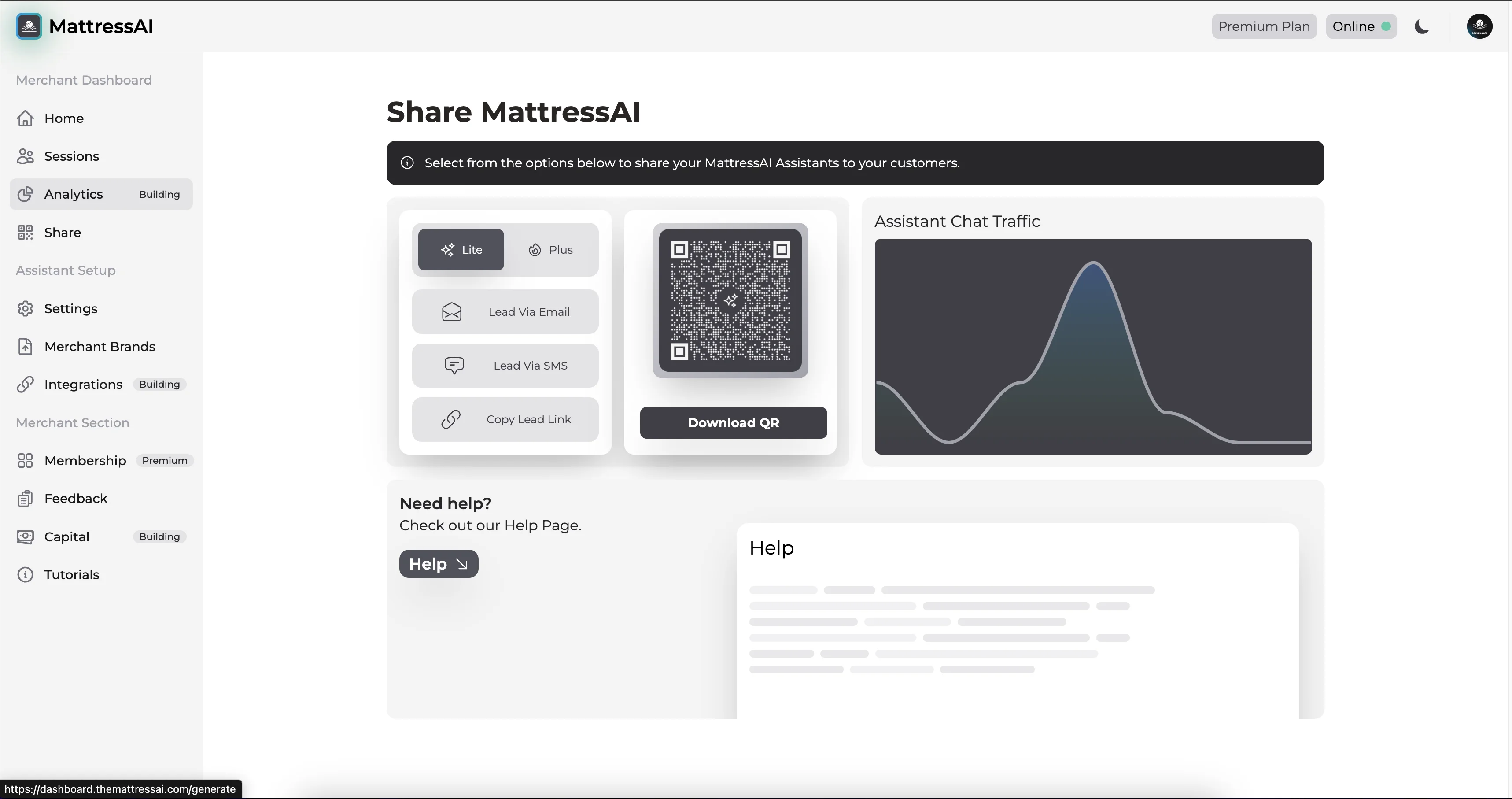Click the Building badge beside Analytics
The height and width of the screenshot is (799, 1512).
point(159,194)
